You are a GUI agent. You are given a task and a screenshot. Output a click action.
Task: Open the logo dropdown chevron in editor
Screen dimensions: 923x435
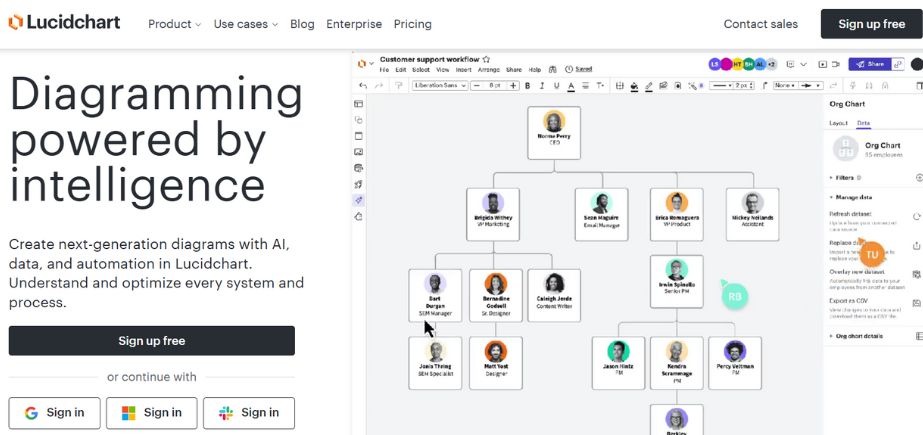click(x=371, y=64)
